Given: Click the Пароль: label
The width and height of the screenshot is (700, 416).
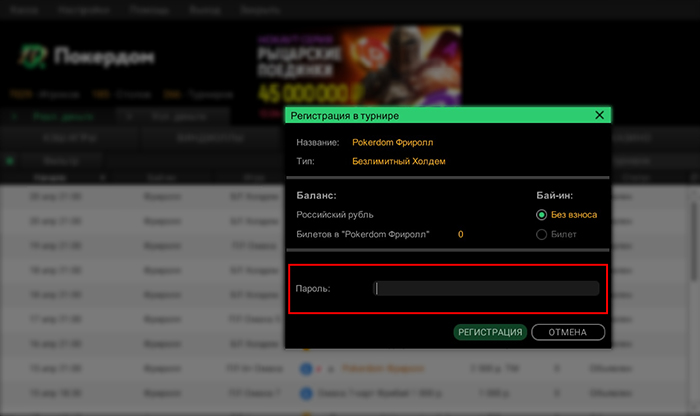Looking at the screenshot, I should 312,289.
